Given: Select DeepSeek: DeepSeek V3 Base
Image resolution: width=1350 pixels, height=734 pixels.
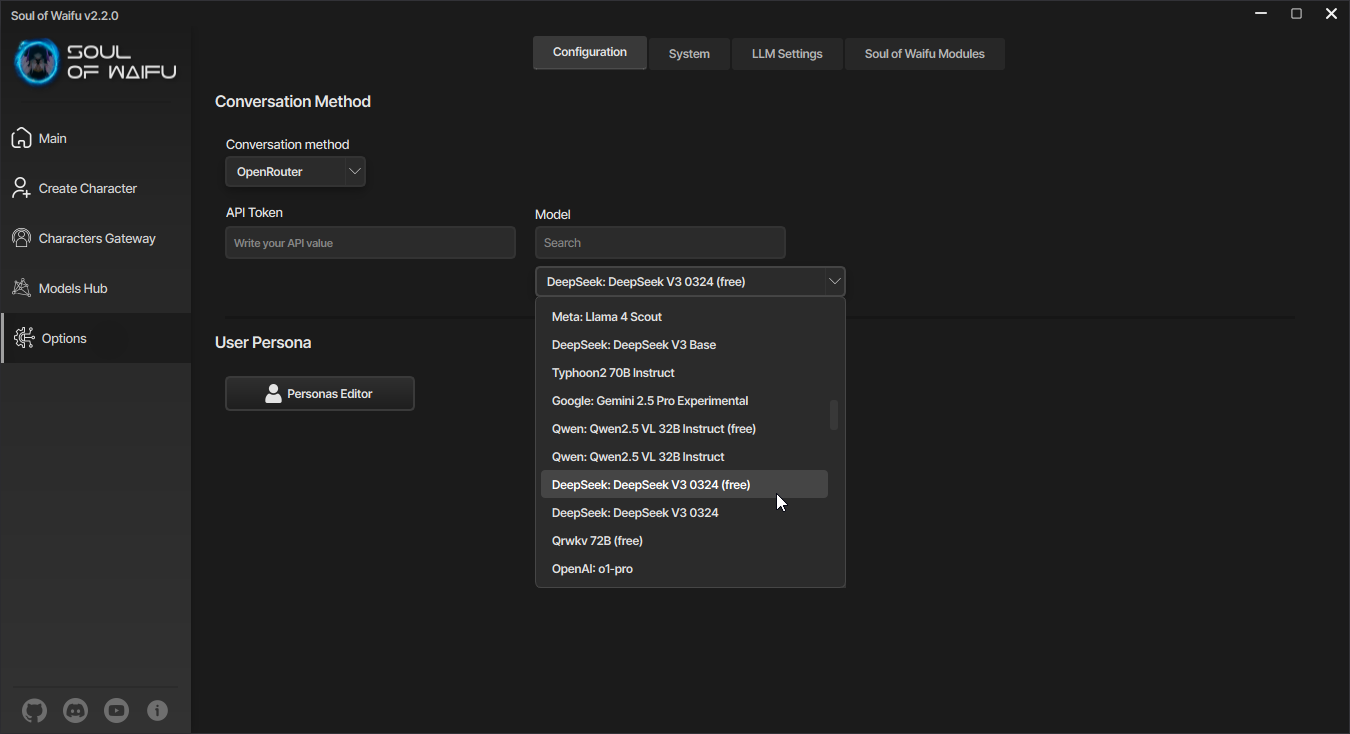Looking at the screenshot, I should tap(684, 345).
